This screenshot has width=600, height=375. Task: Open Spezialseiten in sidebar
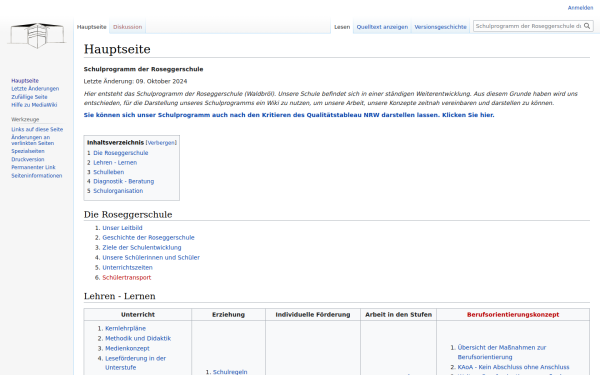click(x=28, y=151)
